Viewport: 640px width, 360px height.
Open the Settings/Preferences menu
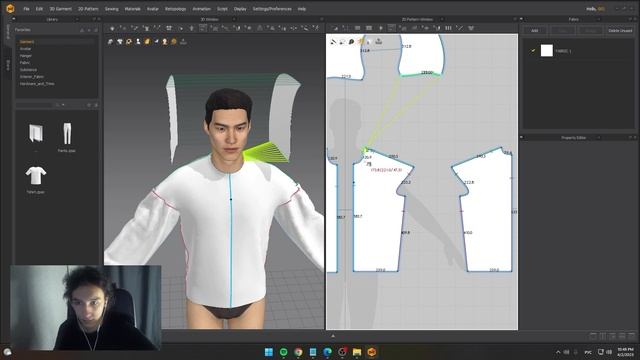(272, 9)
